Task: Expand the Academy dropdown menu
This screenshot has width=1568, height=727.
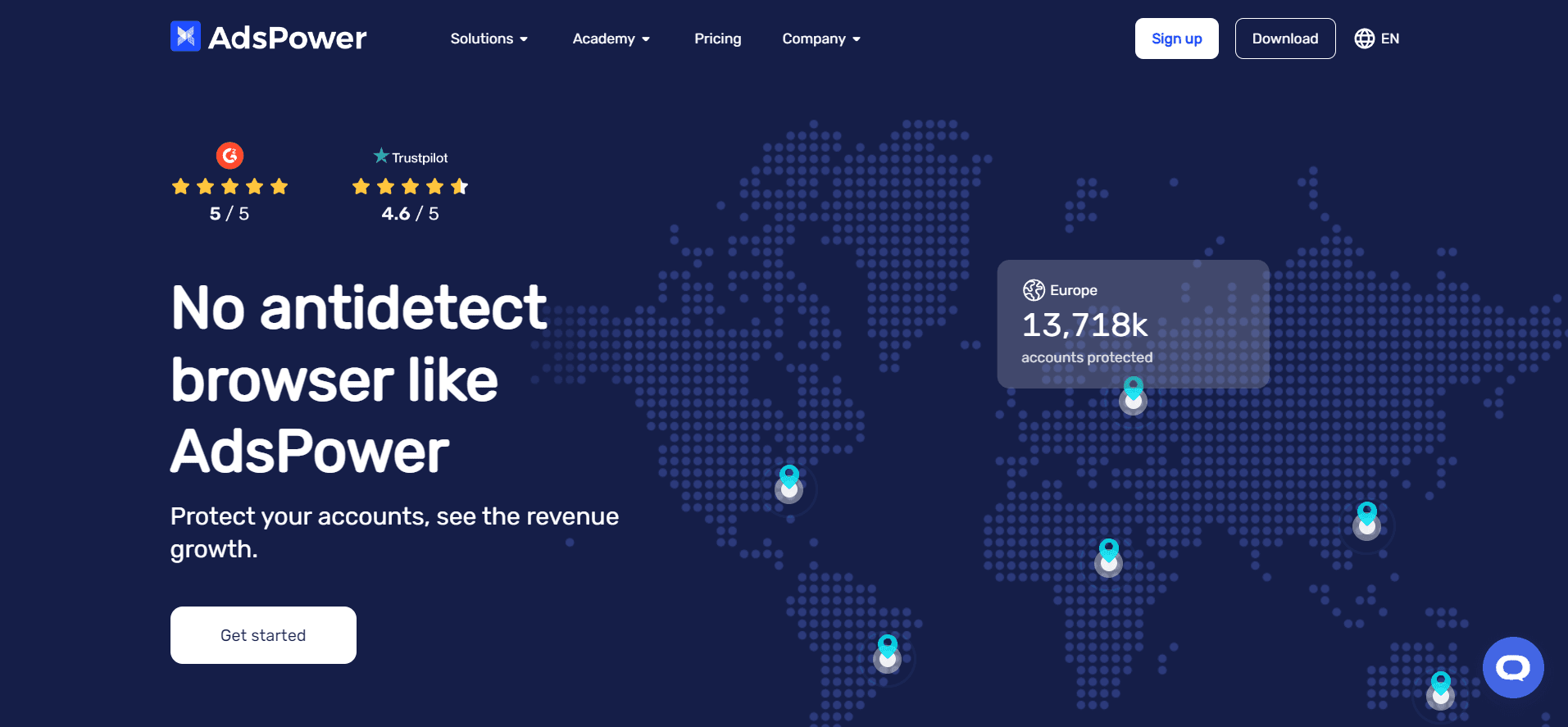Action: click(x=611, y=39)
